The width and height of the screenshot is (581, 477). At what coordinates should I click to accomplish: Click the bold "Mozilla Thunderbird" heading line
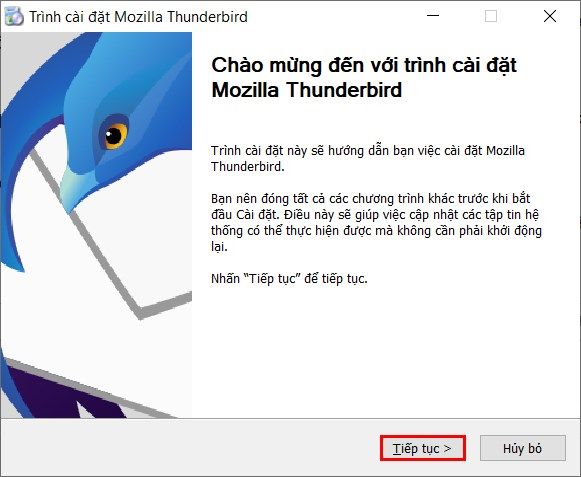tap(306, 90)
